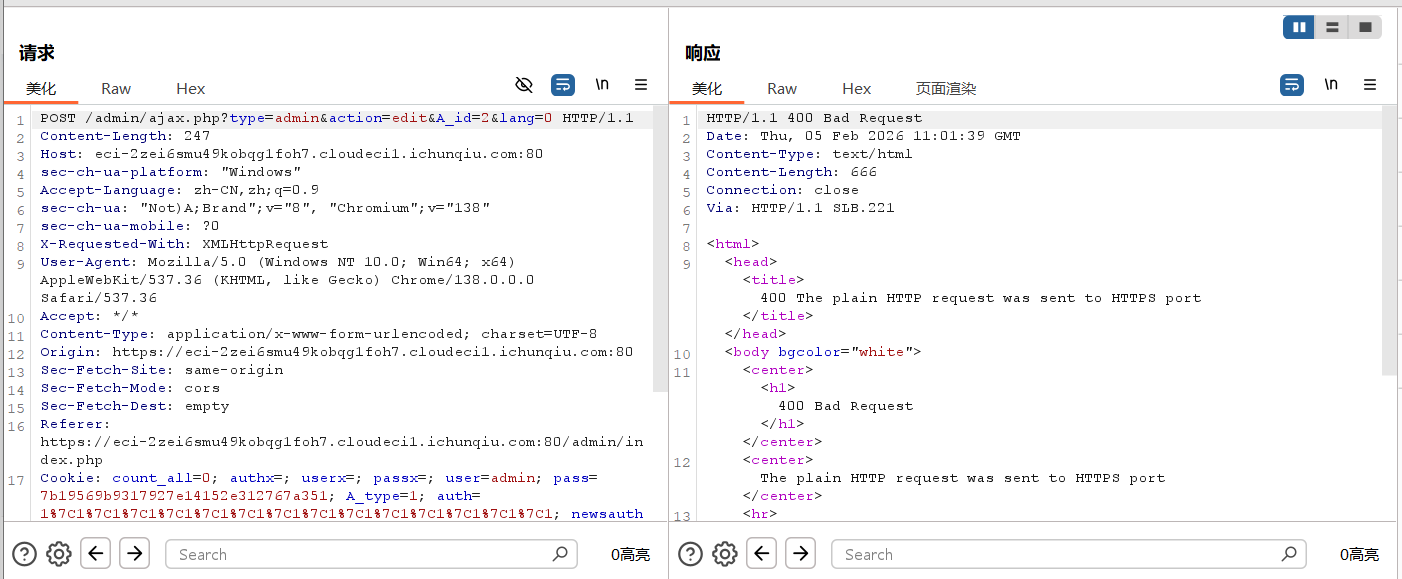Select side-by-side split layout icon

click(1299, 28)
